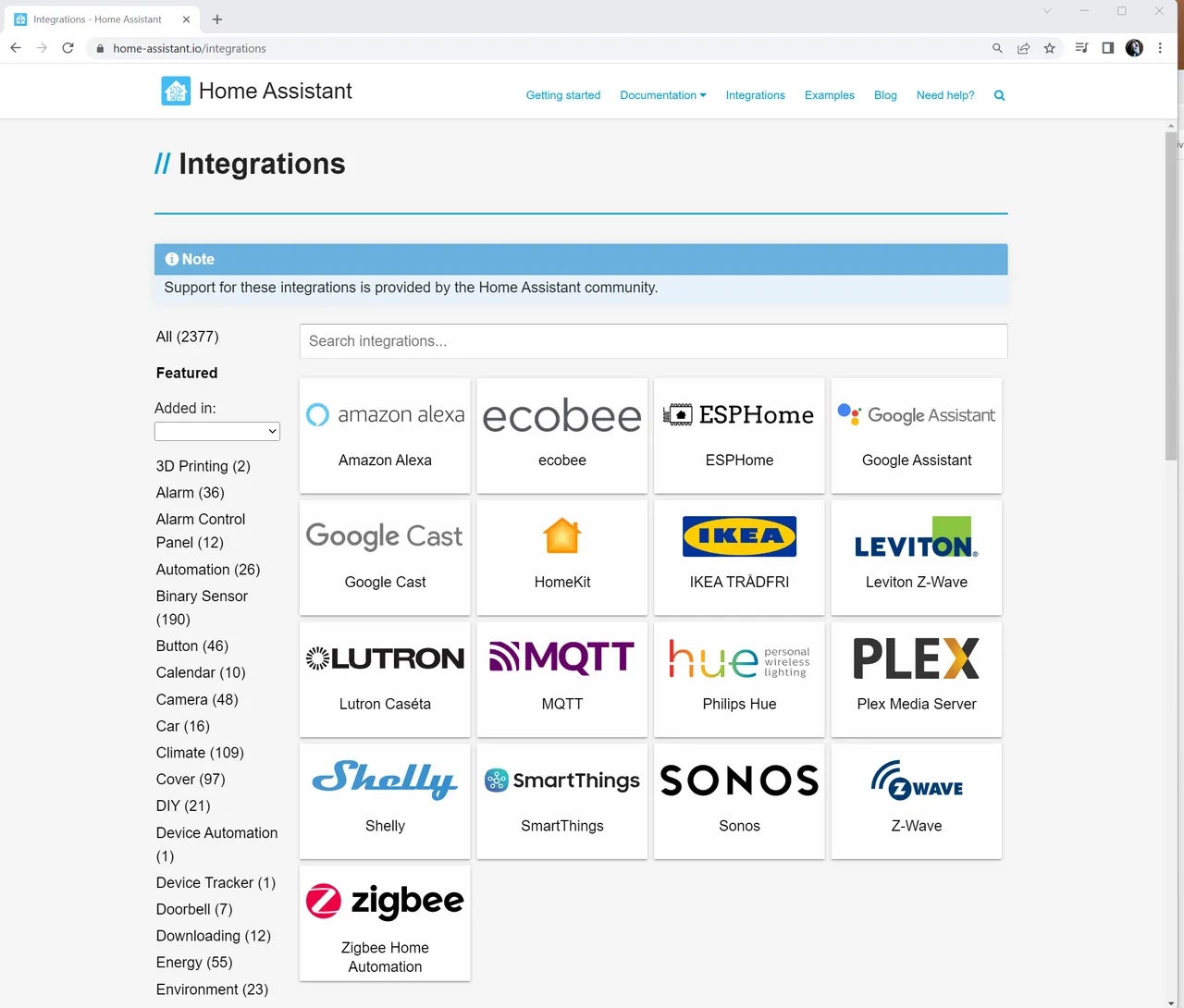Filter by Car (16) category
The image size is (1184, 1008).
[x=183, y=726]
